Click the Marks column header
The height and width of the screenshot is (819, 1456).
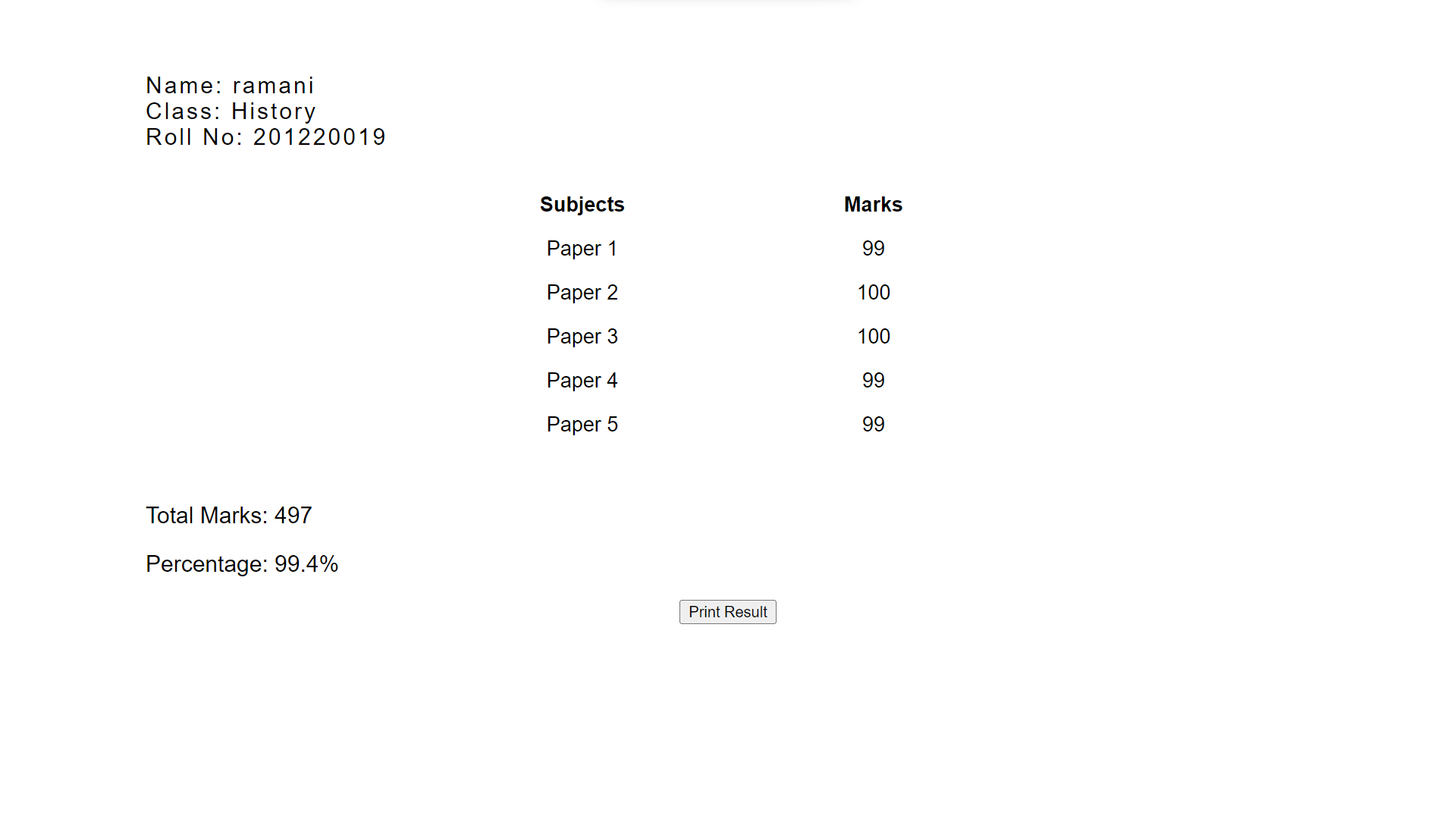pyautogui.click(x=873, y=204)
